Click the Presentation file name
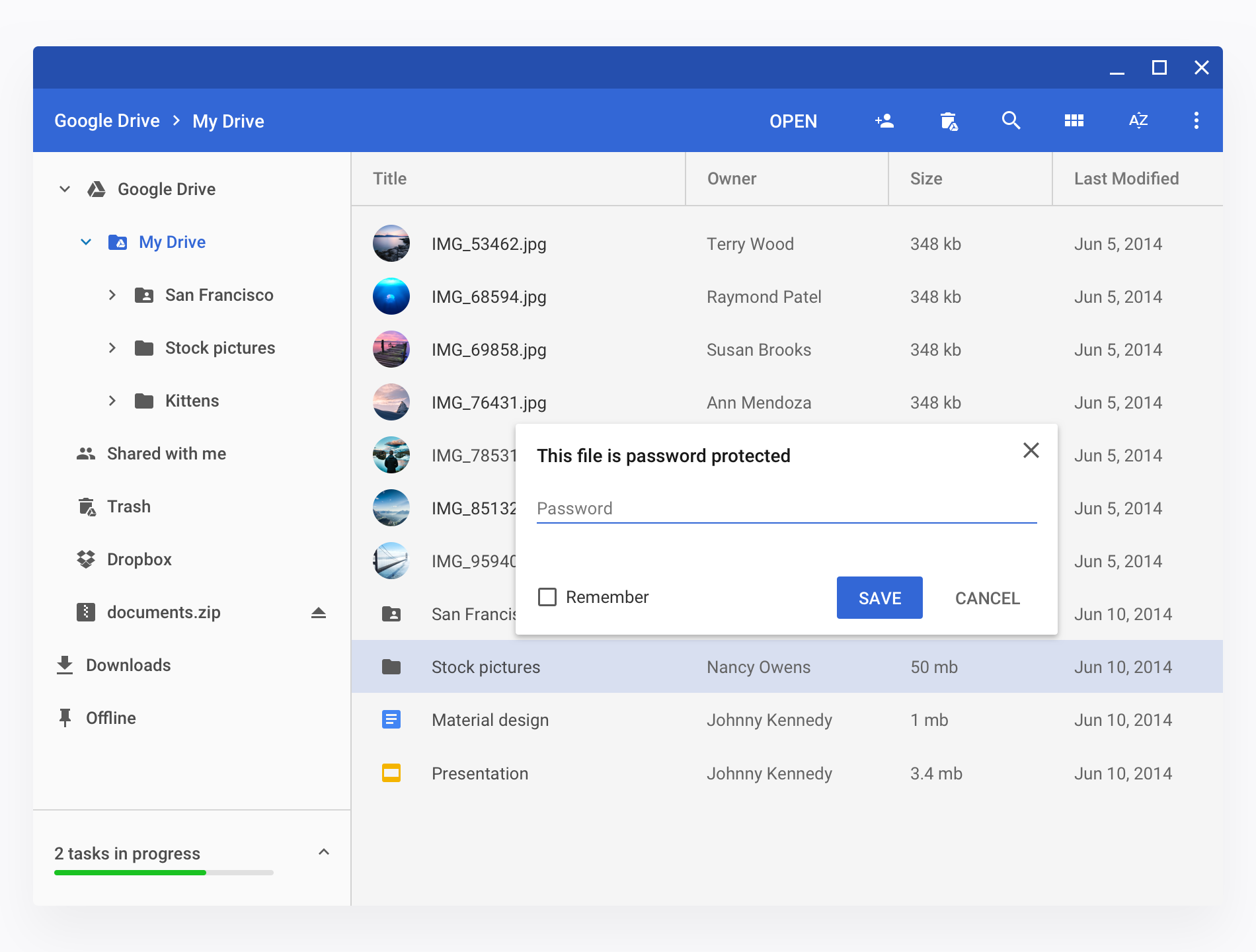Viewport: 1256px width, 952px height. (x=480, y=773)
